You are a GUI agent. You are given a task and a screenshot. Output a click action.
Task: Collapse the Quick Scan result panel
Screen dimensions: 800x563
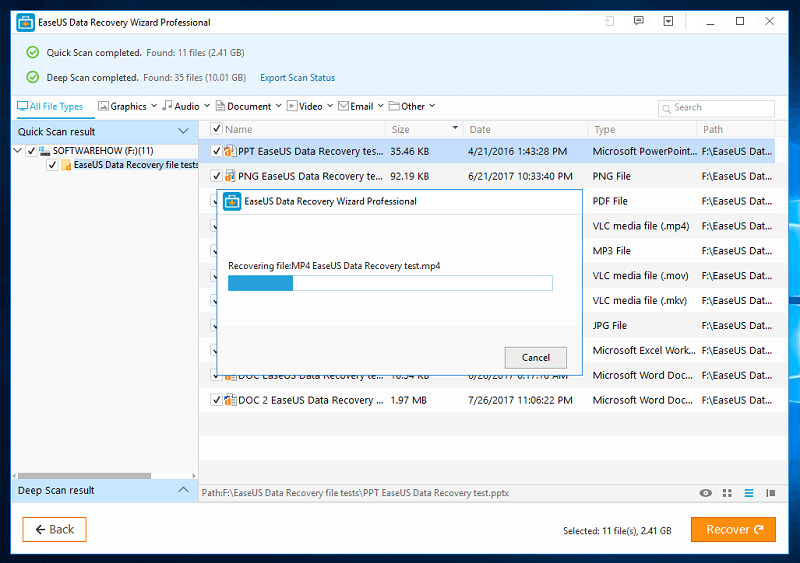tap(184, 131)
